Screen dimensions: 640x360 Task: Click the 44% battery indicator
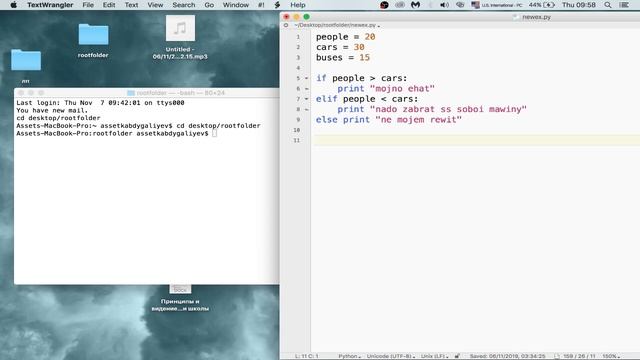542,5
